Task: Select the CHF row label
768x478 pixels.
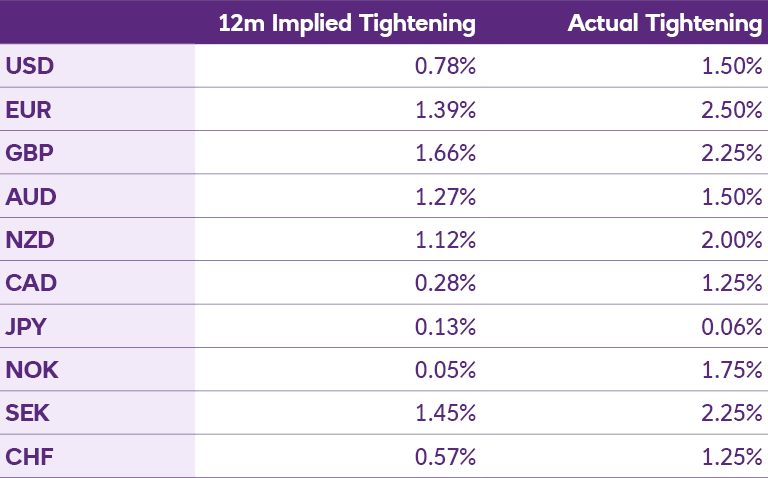Action: 29,457
